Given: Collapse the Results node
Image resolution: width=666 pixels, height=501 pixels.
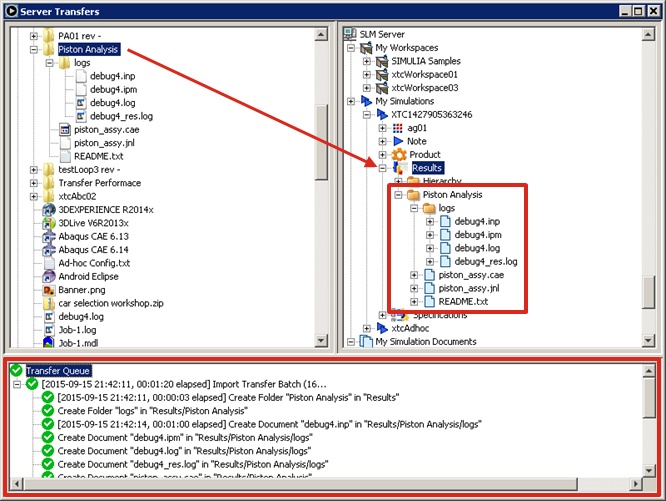Looking at the screenshot, I should pyautogui.click(x=382, y=168).
